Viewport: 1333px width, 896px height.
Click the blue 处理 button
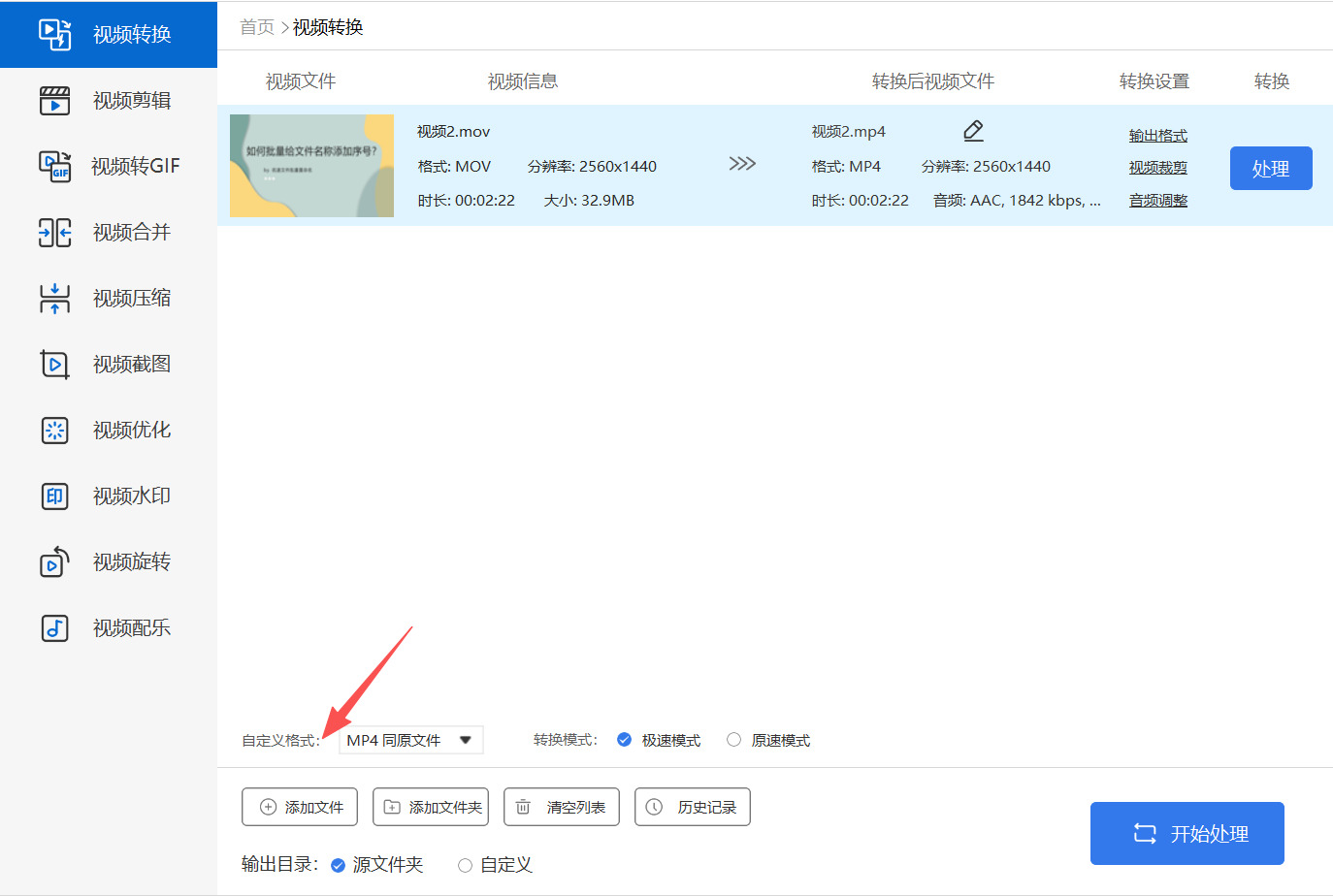1271,168
